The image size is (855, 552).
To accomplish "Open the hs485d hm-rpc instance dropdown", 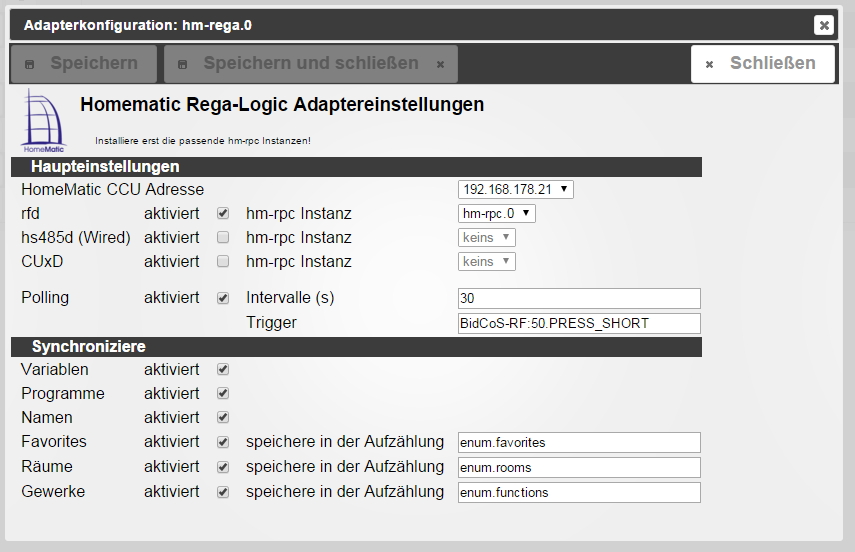I will pyautogui.click(x=486, y=237).
